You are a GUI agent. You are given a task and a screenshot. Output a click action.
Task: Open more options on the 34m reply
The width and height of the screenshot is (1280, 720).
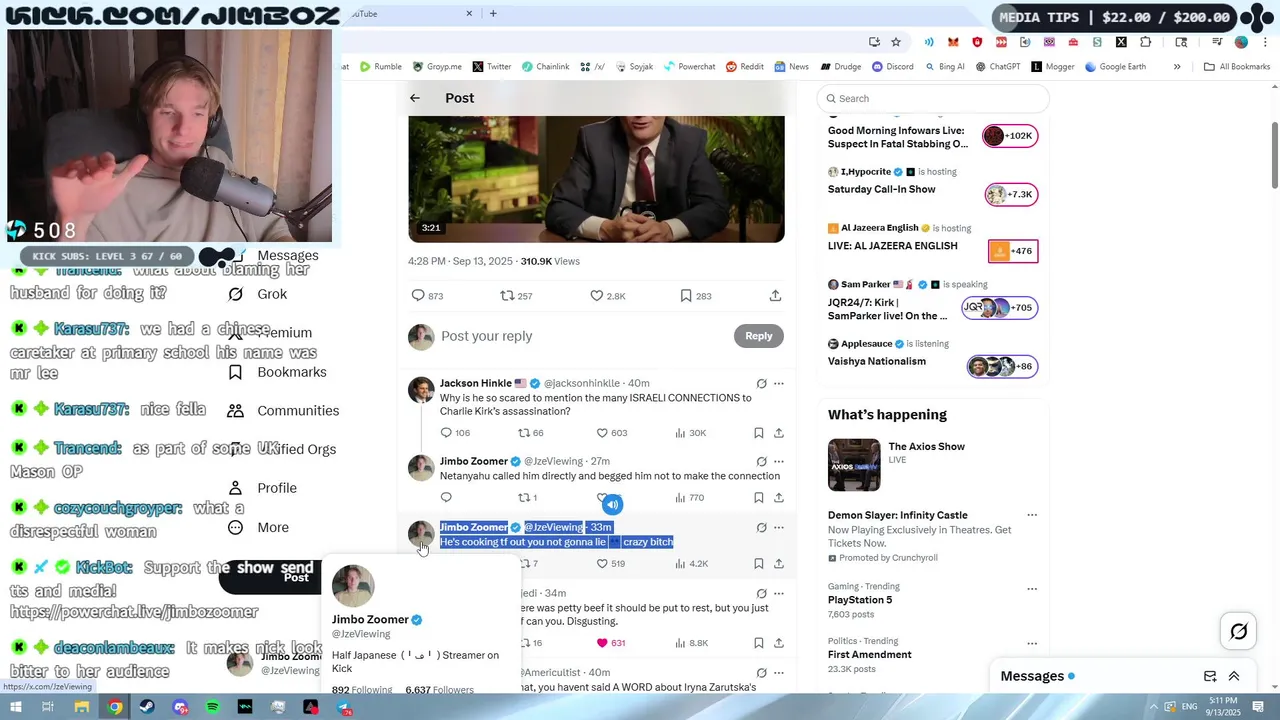tap(779, 593)
